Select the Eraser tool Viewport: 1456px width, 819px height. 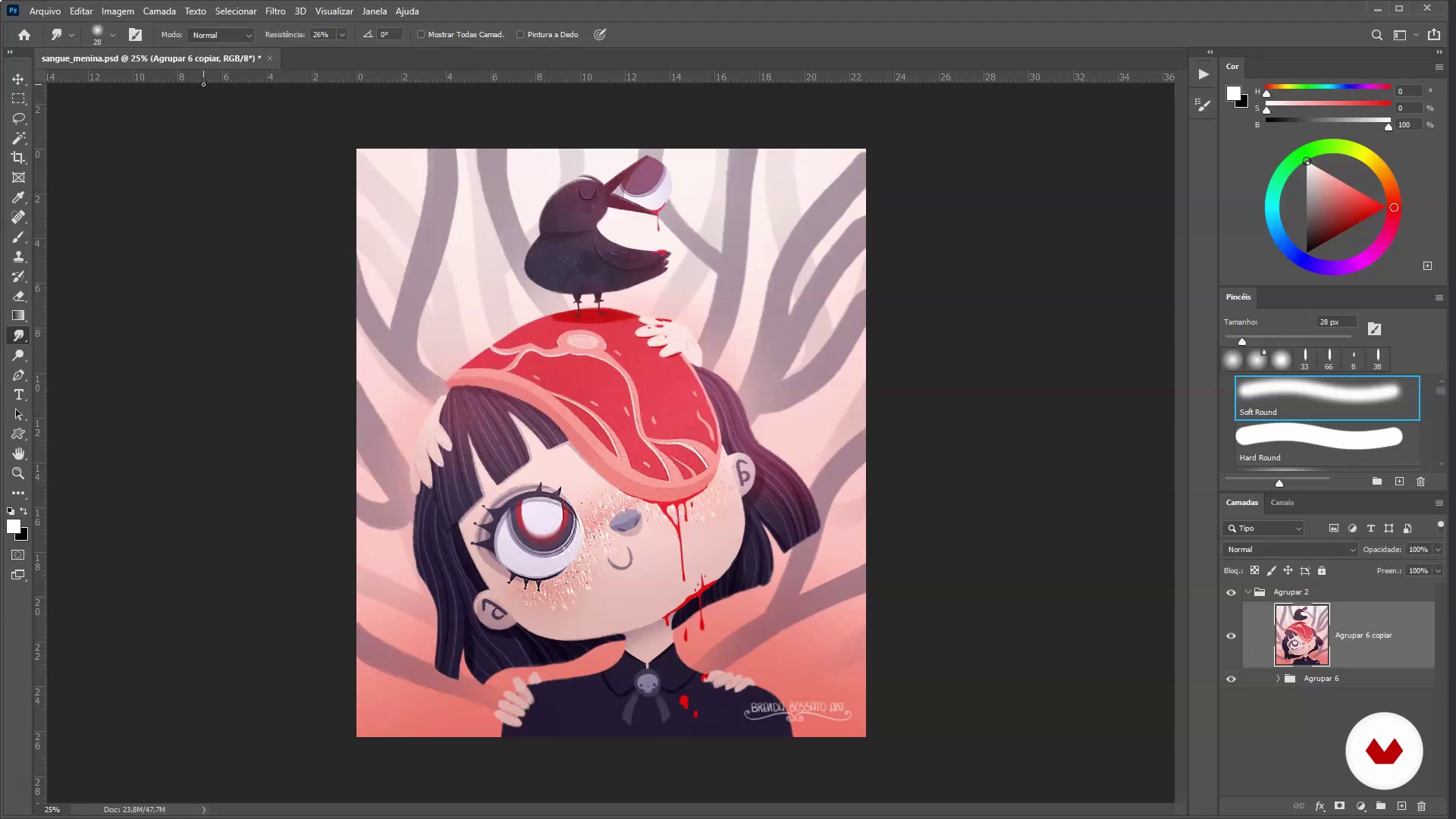point(18,296)
